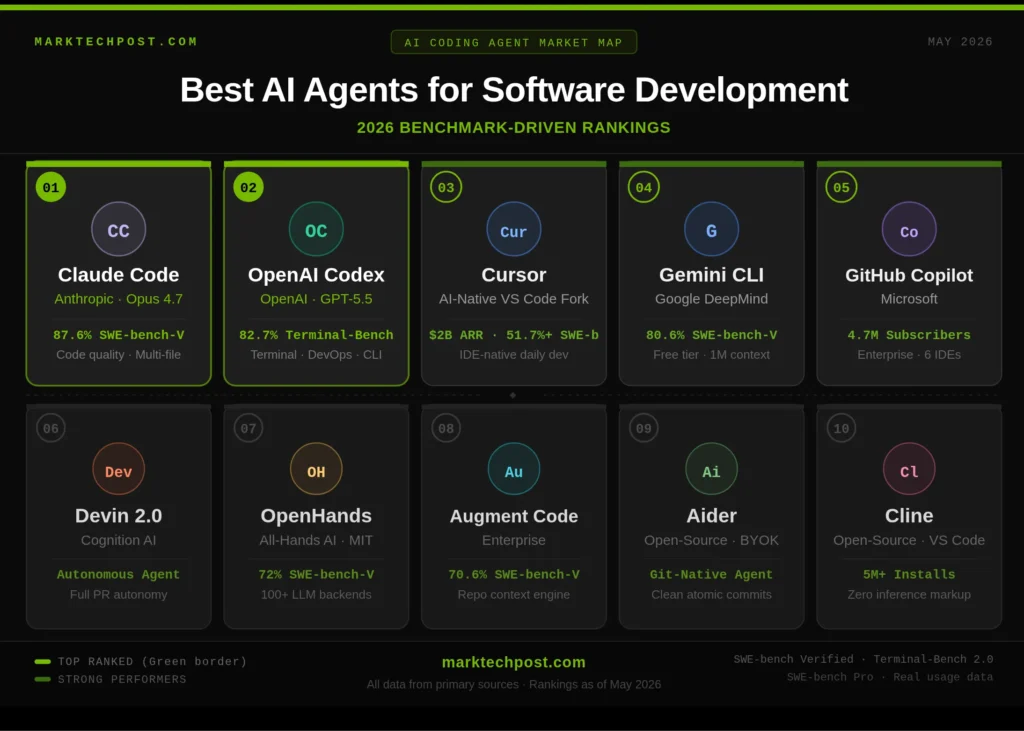Select the rank 09 badge
This screenshot has height=731, width=1024.
click(644, 429)
